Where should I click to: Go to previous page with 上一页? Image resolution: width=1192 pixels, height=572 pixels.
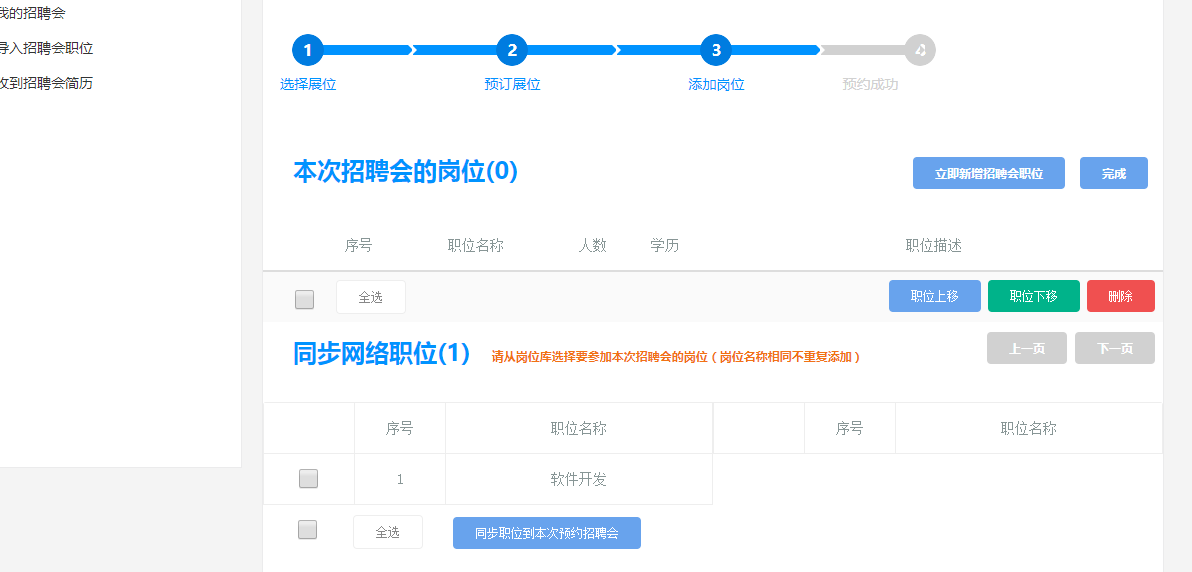tap(1026, 348)
